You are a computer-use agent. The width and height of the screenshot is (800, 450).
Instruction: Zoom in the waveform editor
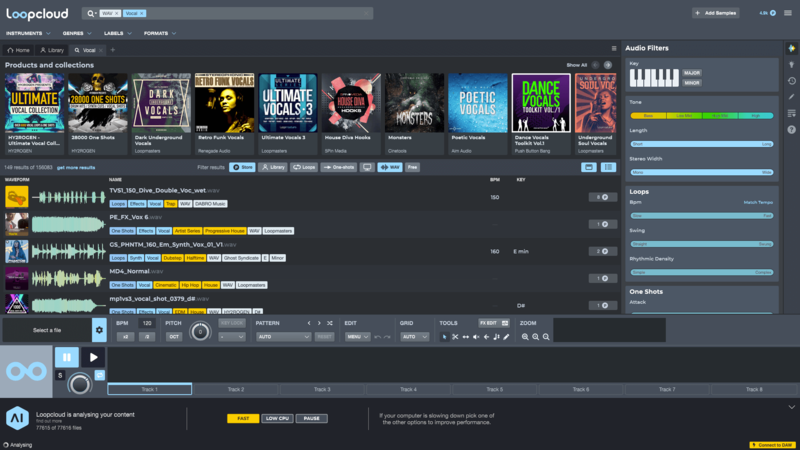[x=535, y=337]
